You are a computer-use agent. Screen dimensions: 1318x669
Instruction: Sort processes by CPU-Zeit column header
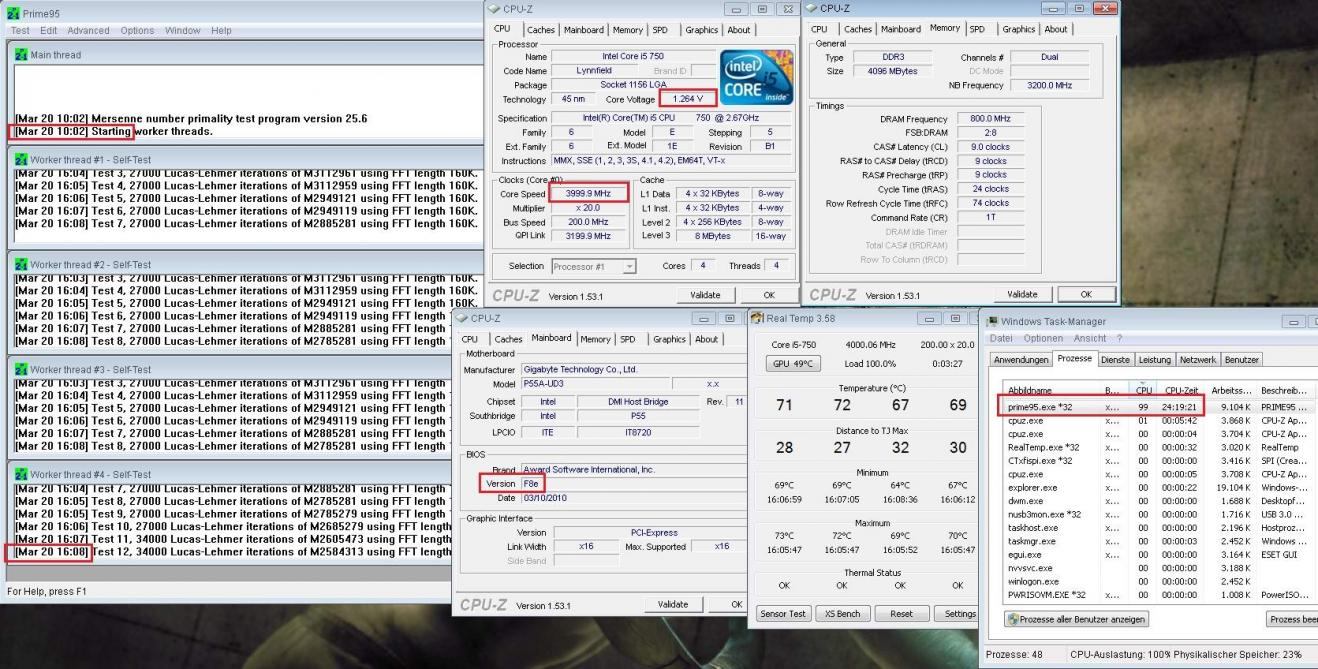click(x=1182, y=391)
